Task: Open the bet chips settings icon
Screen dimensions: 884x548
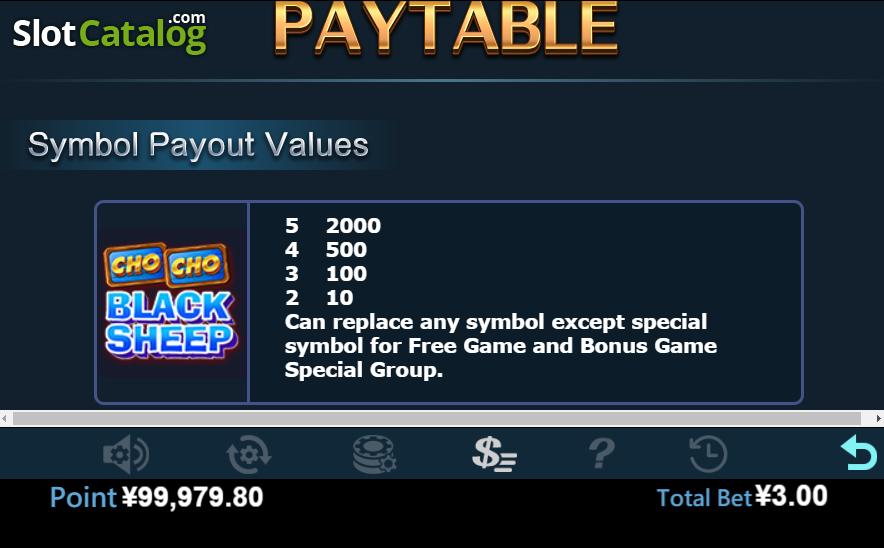Action: pos(374,454)
